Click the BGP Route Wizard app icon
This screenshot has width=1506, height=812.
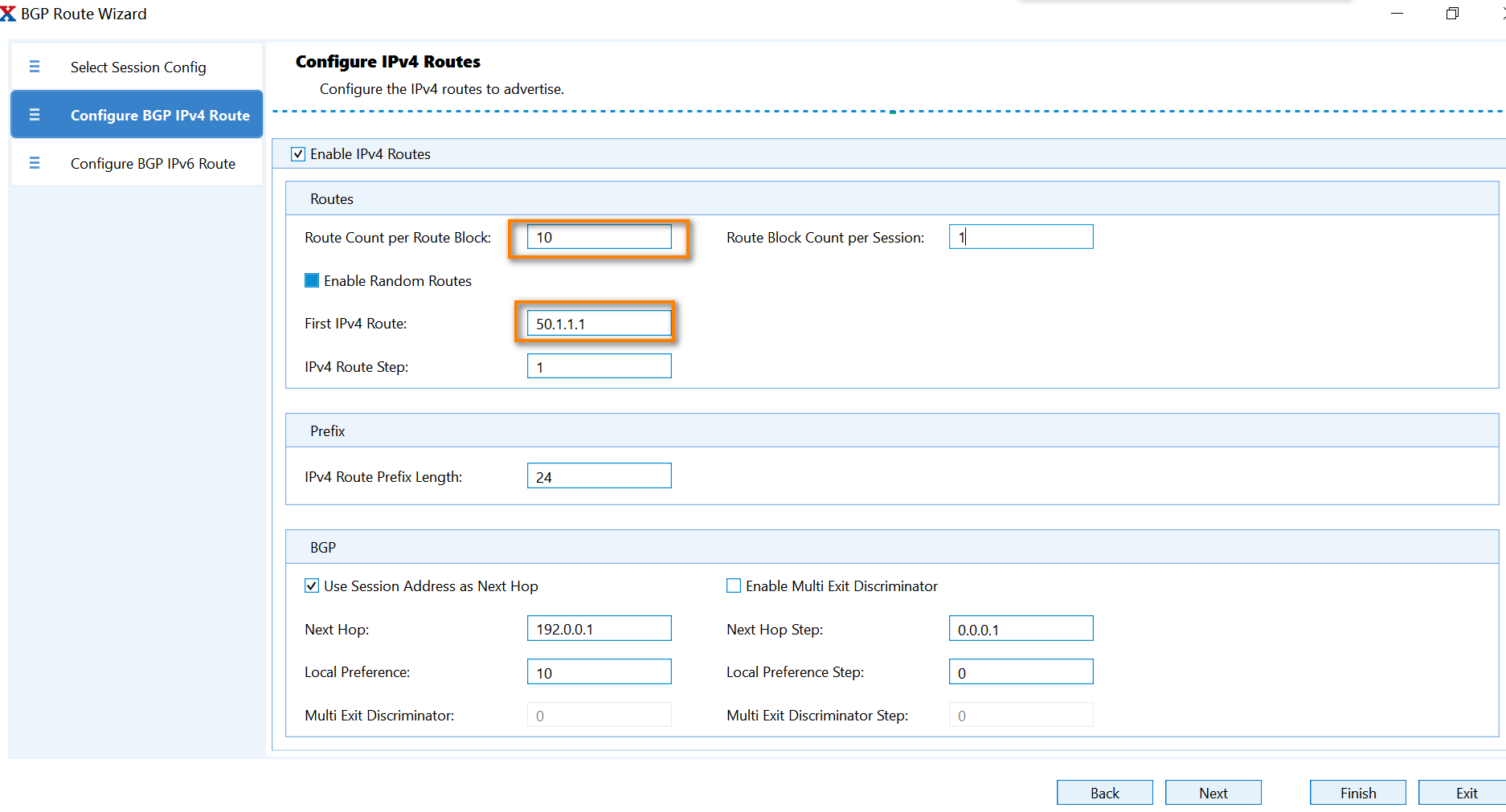8,13
